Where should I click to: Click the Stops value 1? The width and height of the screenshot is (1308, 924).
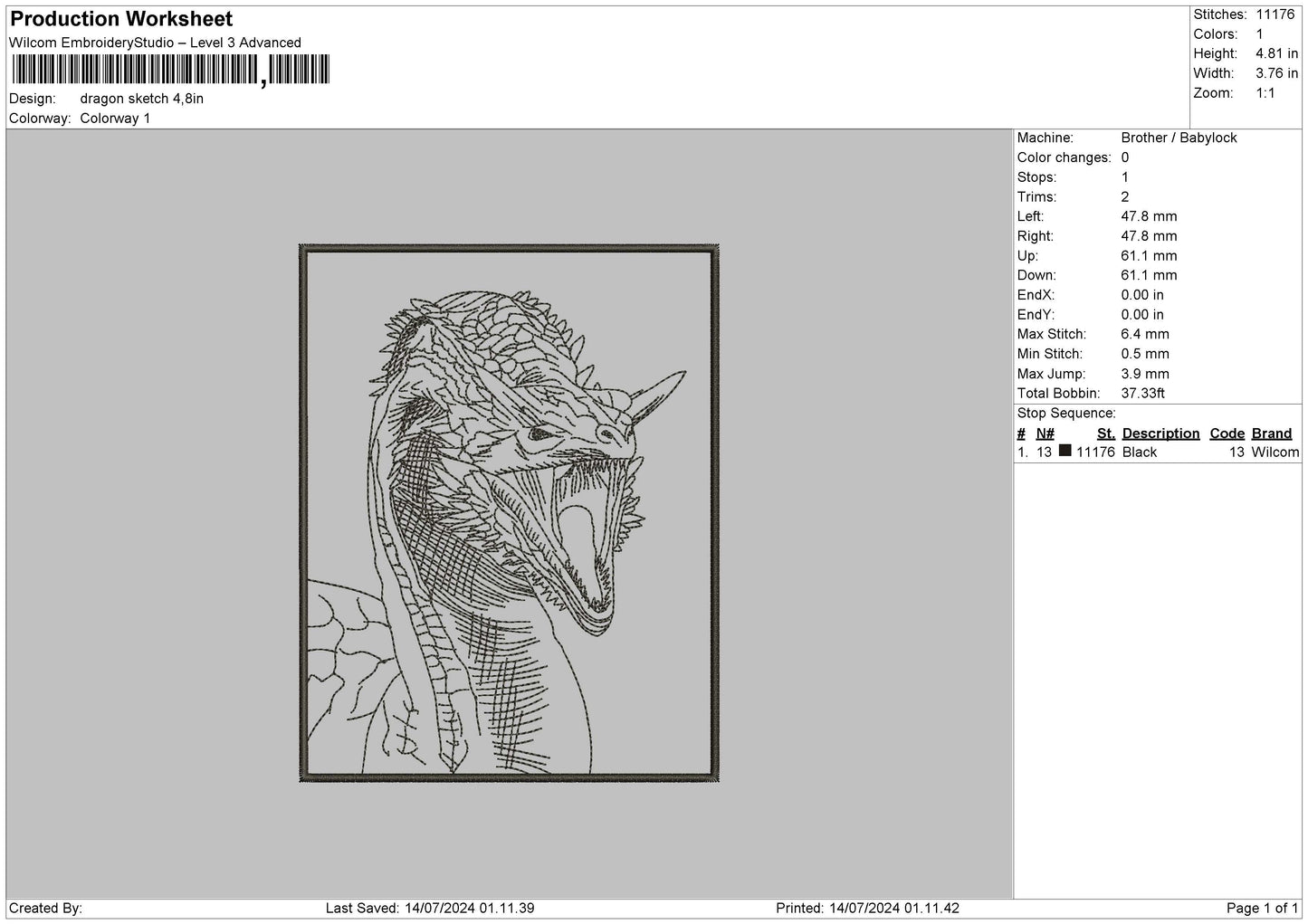click(x=1125, y=177)
